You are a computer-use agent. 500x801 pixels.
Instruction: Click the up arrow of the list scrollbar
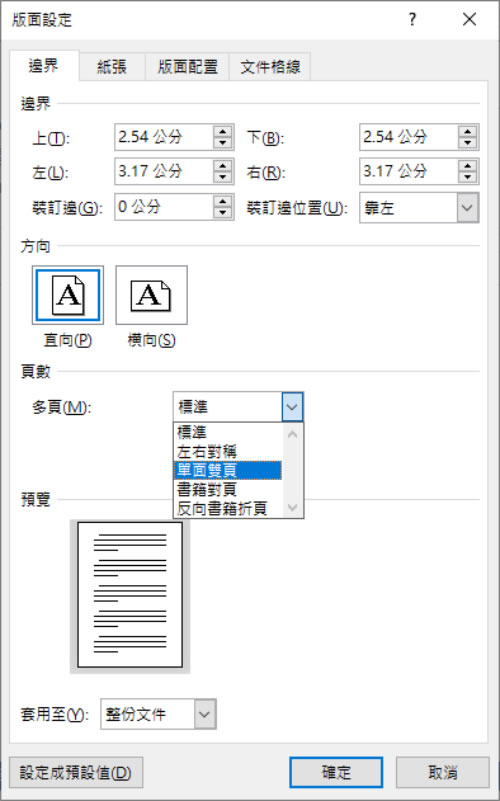[x=292, y=435]
